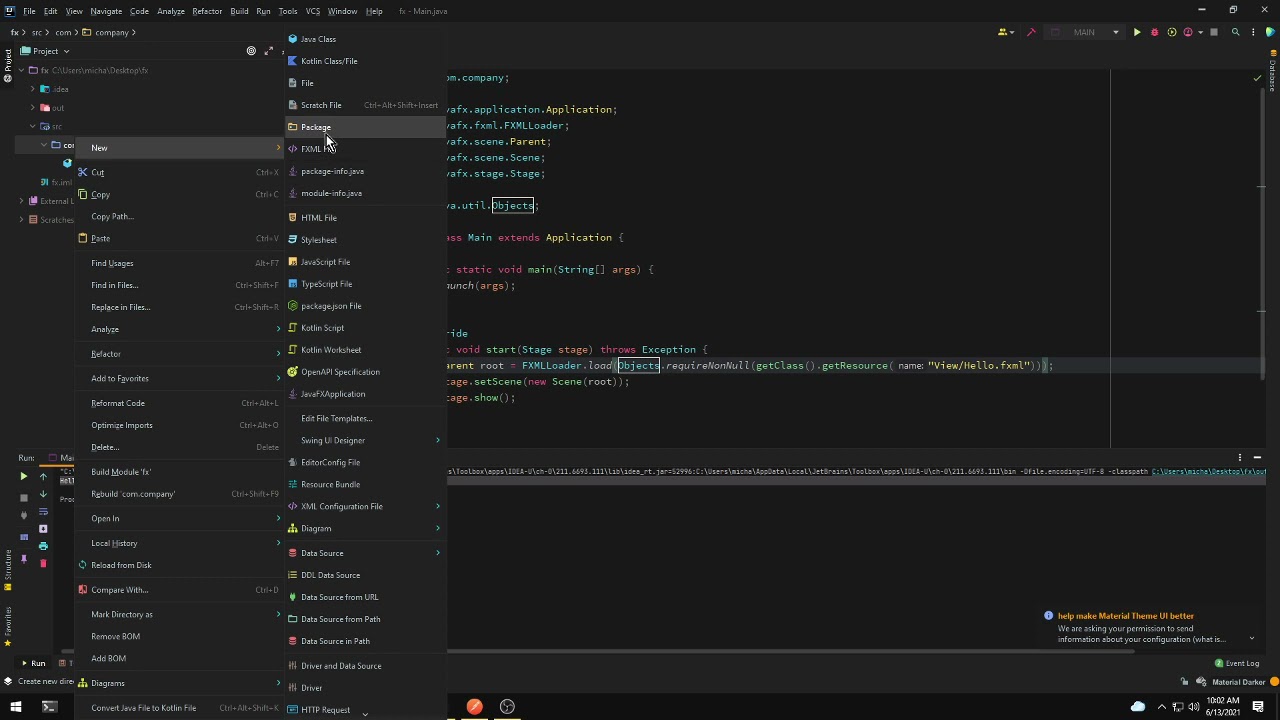
Task: Expand all icon in Project panel header
Action: 268,51
